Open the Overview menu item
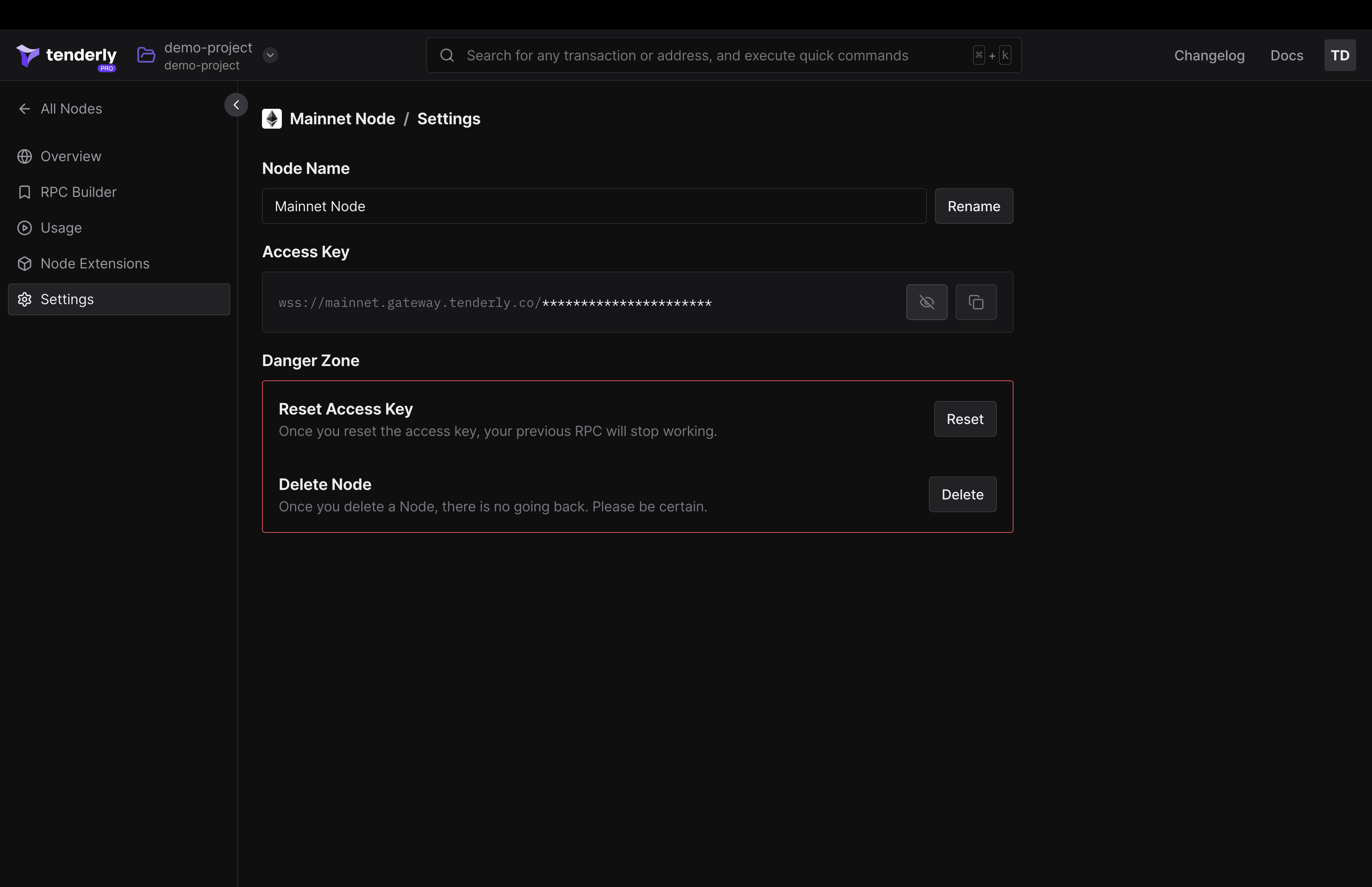 pyautogui.click(x=119, y=157)
